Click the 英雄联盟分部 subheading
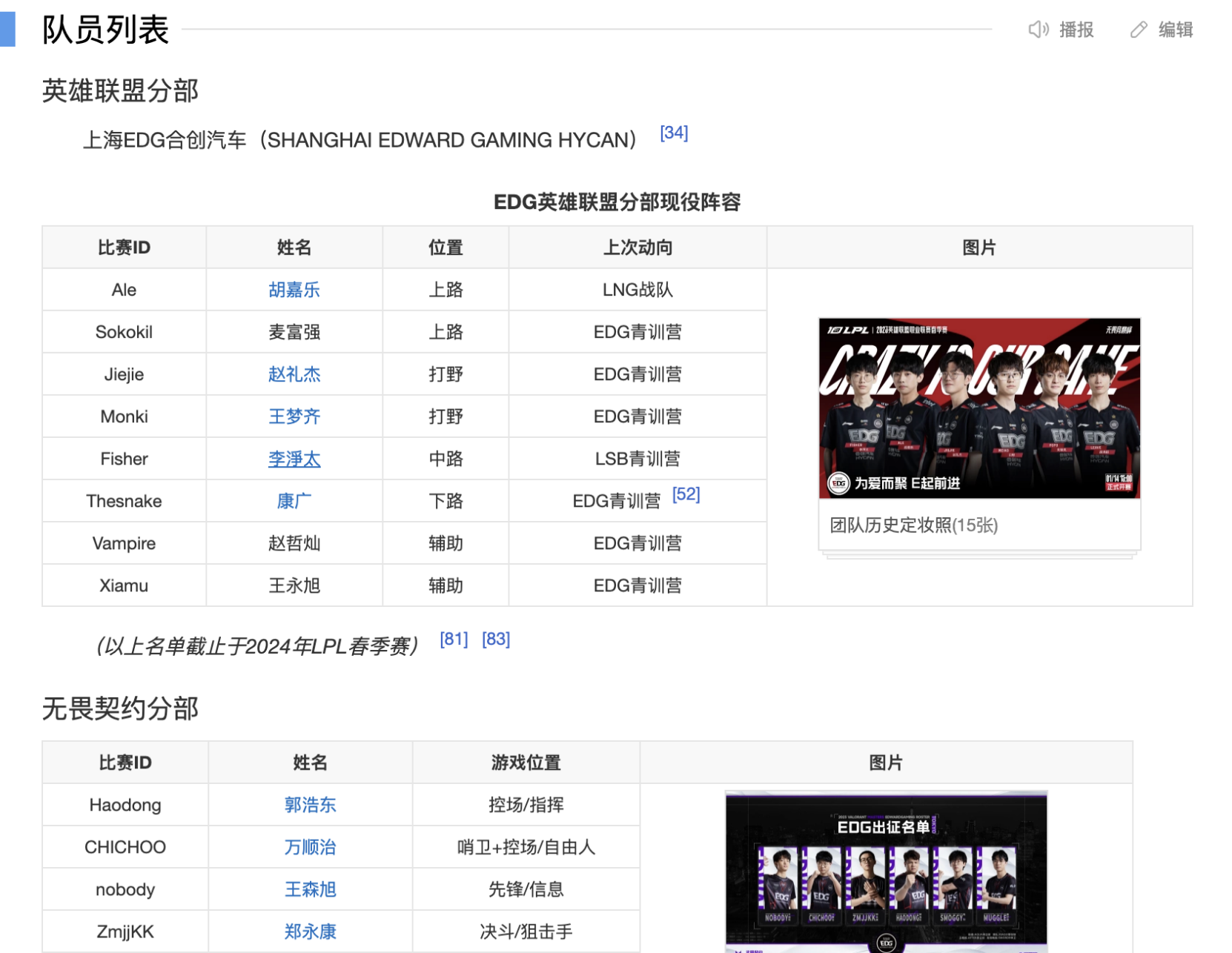The width and height of the screenshot is (1232, 953). pyautogui.click(x=120, y=90)
